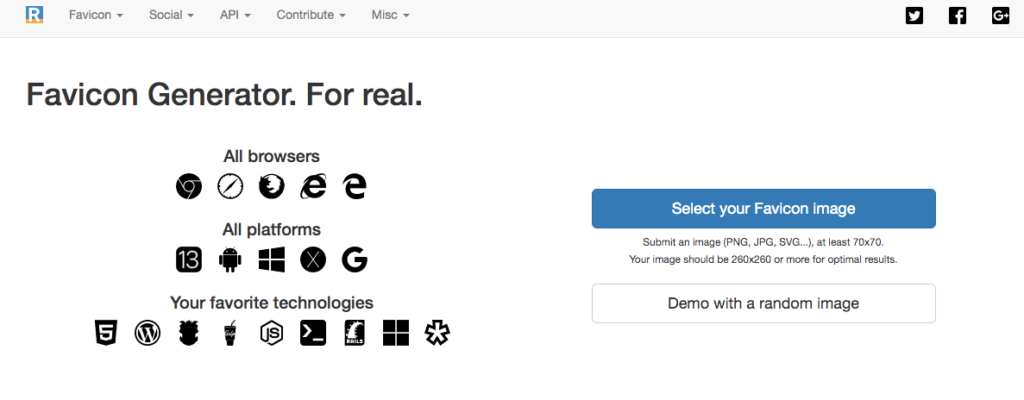Click the Twitter icon

[914, 15]
